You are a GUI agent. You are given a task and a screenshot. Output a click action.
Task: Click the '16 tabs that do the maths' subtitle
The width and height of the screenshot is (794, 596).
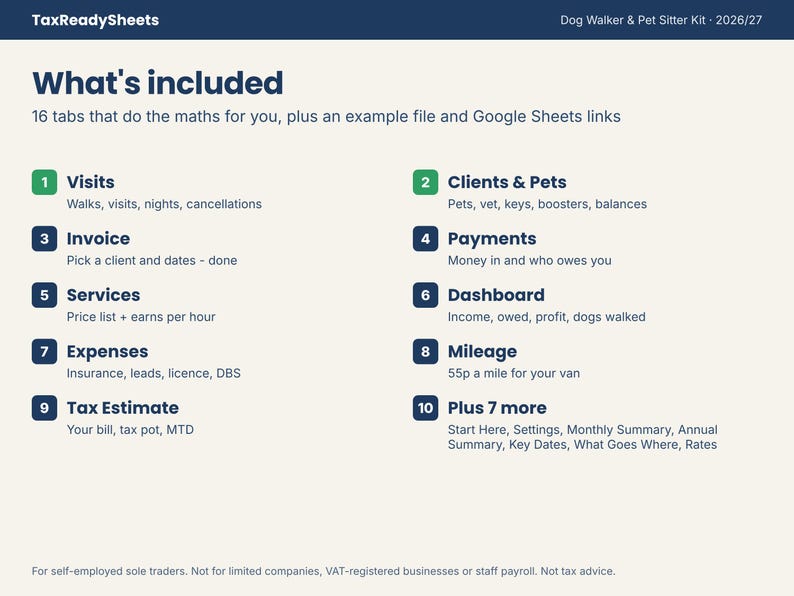click(x=326, y=116)
